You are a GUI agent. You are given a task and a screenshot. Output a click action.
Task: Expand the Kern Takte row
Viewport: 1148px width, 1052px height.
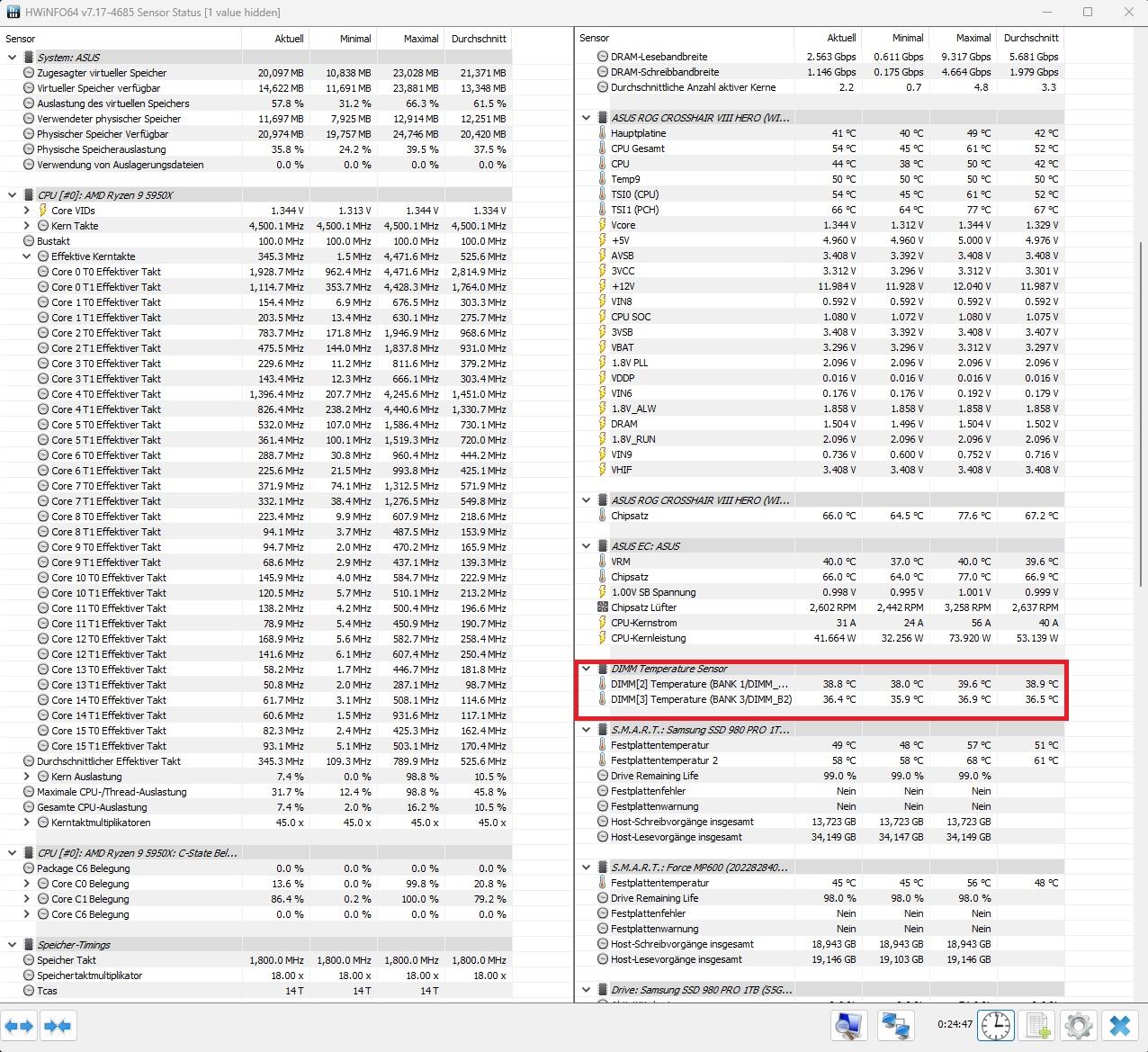tap(26, 226)
